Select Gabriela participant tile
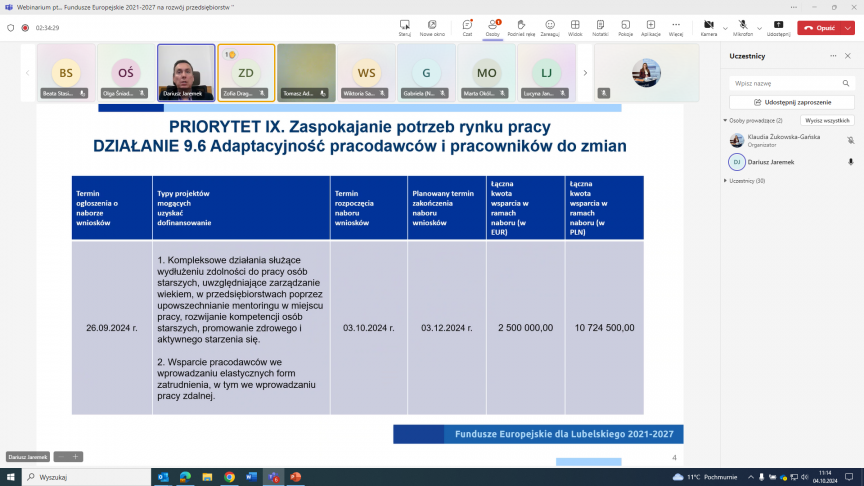This screenshot has height=486, width=864. click(426, 73)
